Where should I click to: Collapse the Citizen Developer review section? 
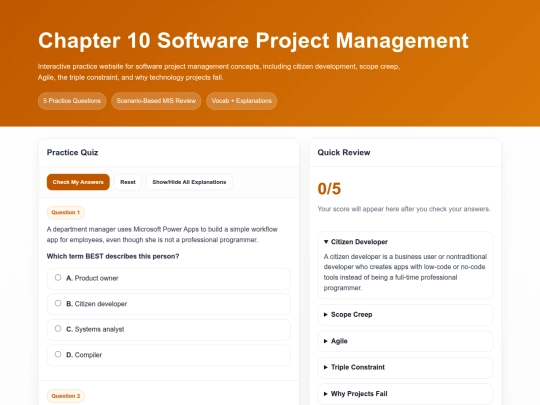(x=356, y=242)
